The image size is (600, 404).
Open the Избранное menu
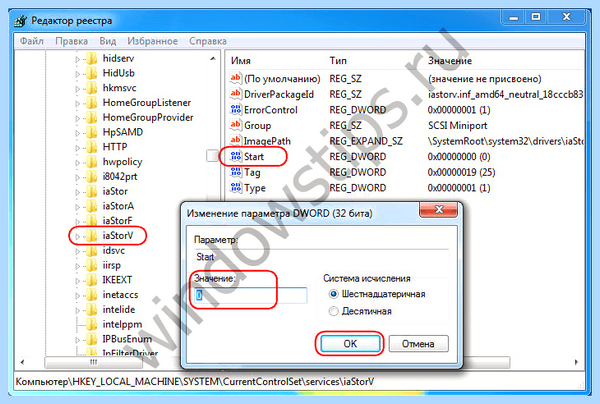(152, 41)
